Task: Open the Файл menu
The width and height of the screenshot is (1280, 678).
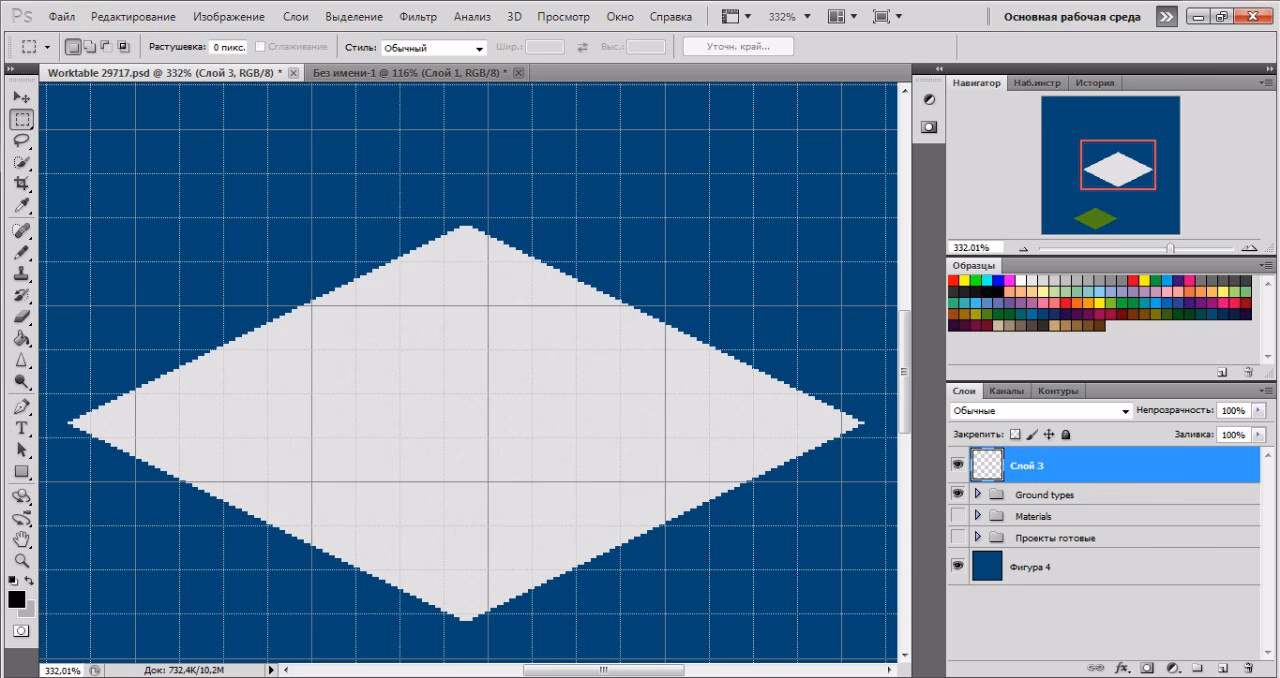Action: (61, 17)
